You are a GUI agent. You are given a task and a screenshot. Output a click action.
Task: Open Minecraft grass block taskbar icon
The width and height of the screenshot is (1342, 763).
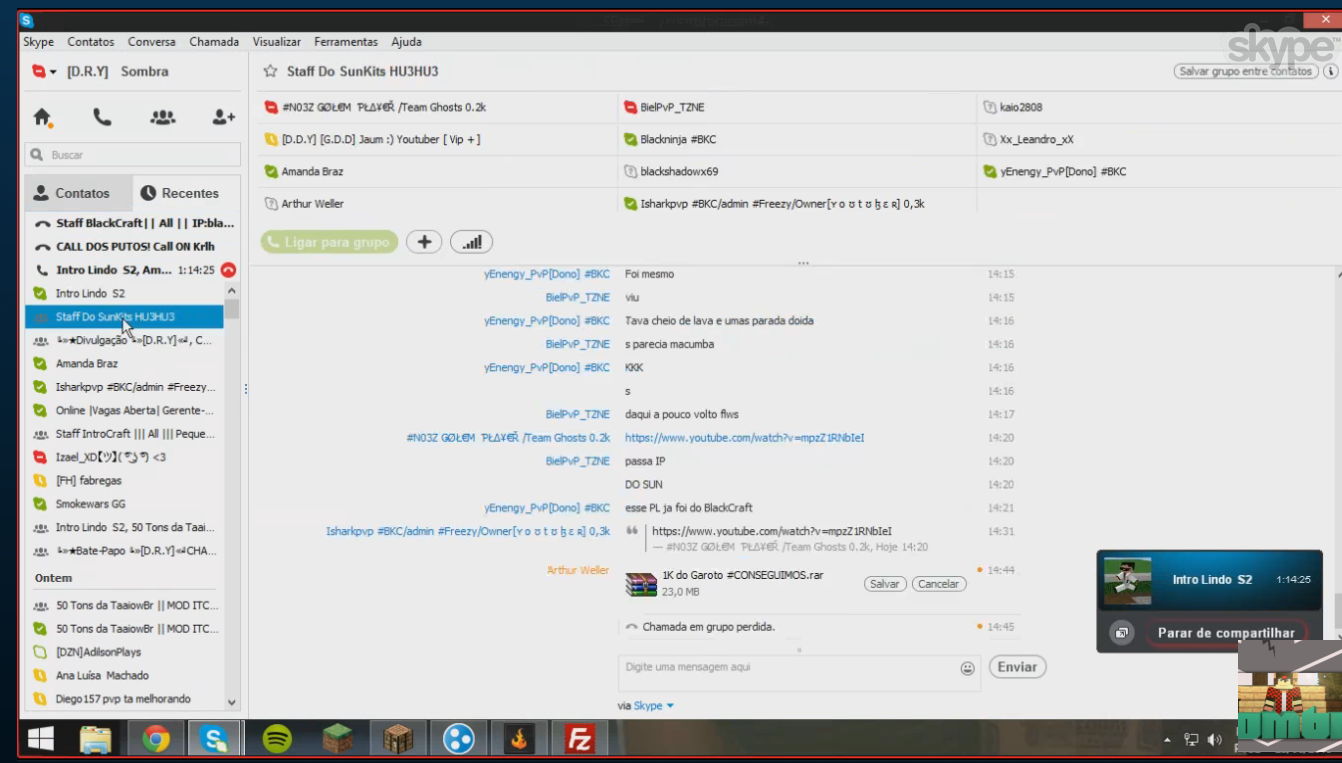(x=337, y=739)
